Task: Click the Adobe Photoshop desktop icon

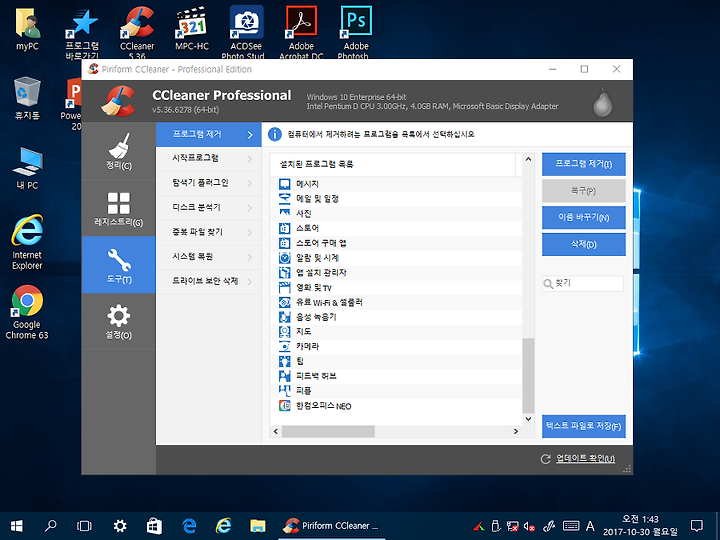Action: click(356, 32)
